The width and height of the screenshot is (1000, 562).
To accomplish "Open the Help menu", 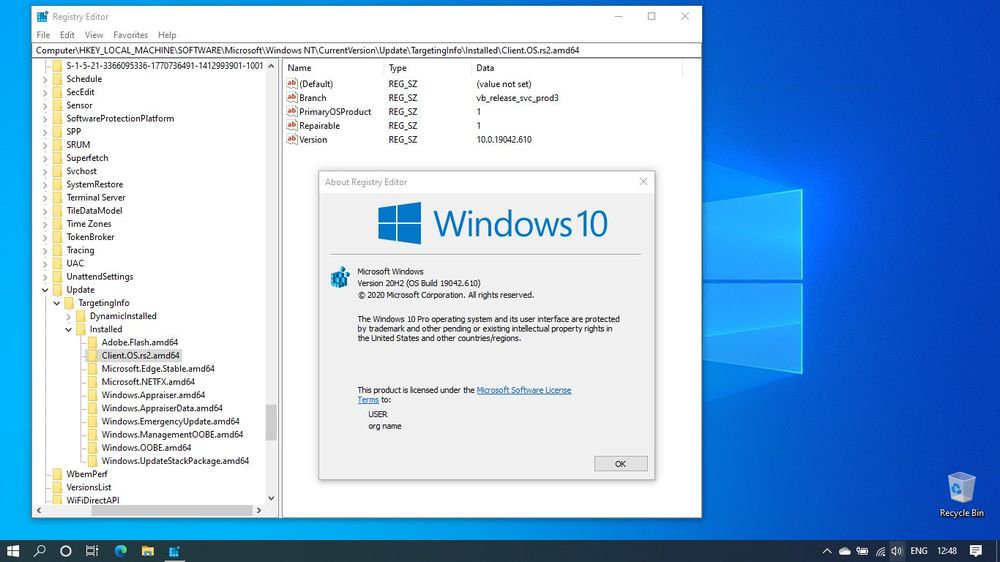I will pos(167,35).
